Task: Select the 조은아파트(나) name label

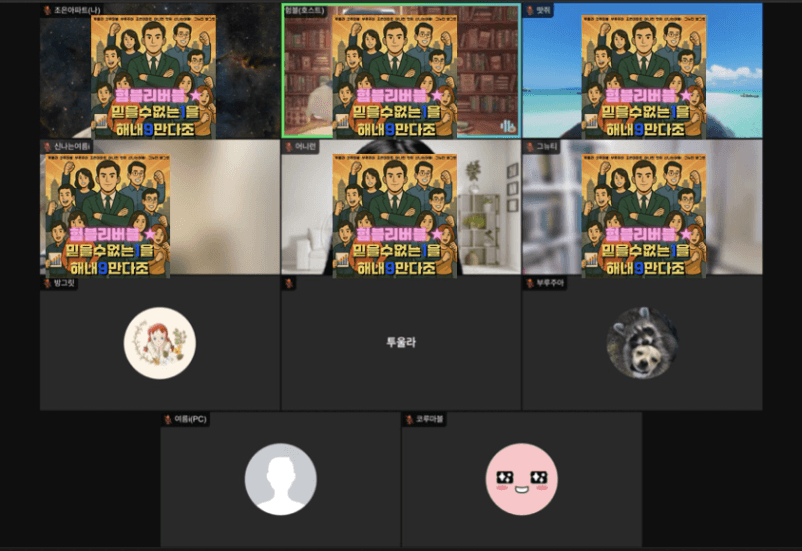Action: point(77,10)
